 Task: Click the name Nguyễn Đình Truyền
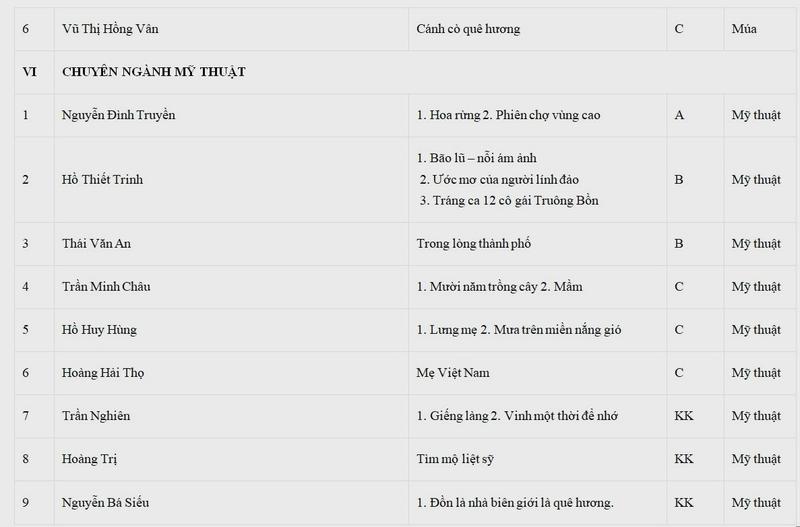coord(118,115)
